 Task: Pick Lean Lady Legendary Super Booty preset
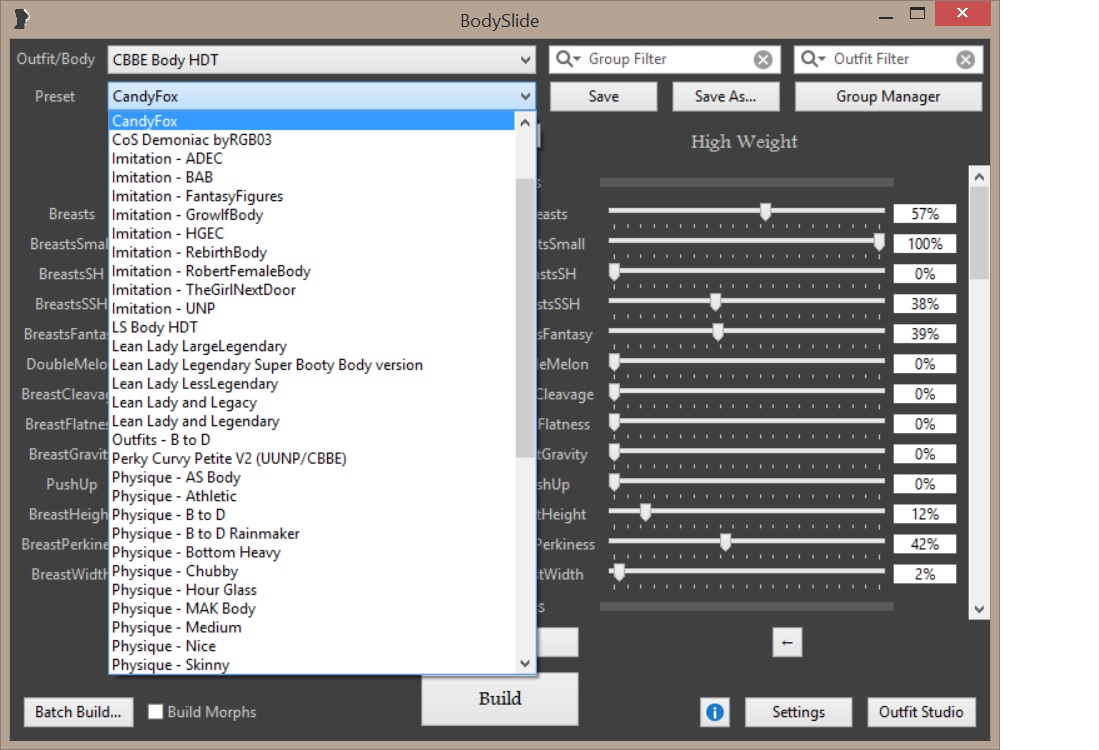[312, 364]
